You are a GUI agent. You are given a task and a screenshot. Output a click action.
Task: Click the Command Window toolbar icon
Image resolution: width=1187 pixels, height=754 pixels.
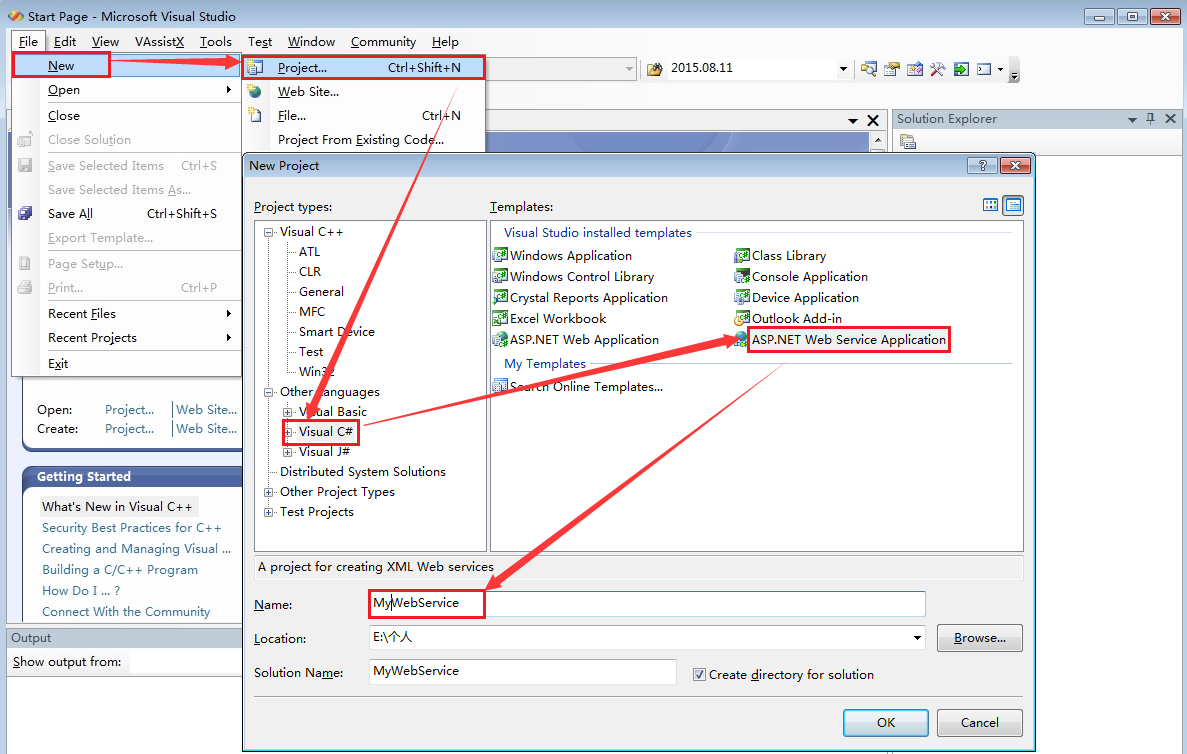984,69
